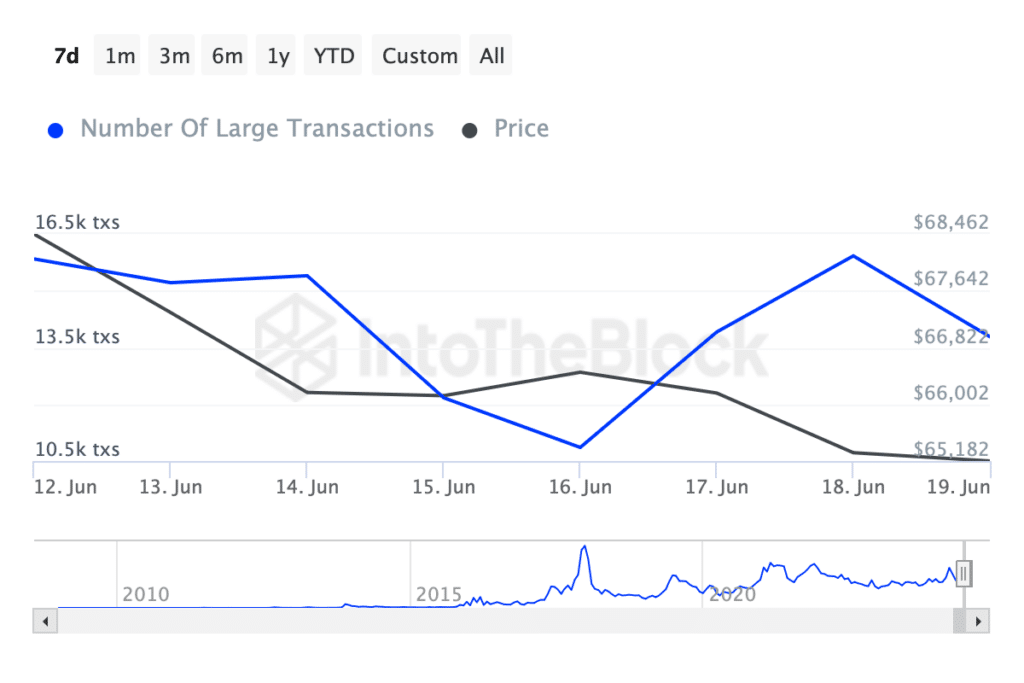Show All historical data

492,56
